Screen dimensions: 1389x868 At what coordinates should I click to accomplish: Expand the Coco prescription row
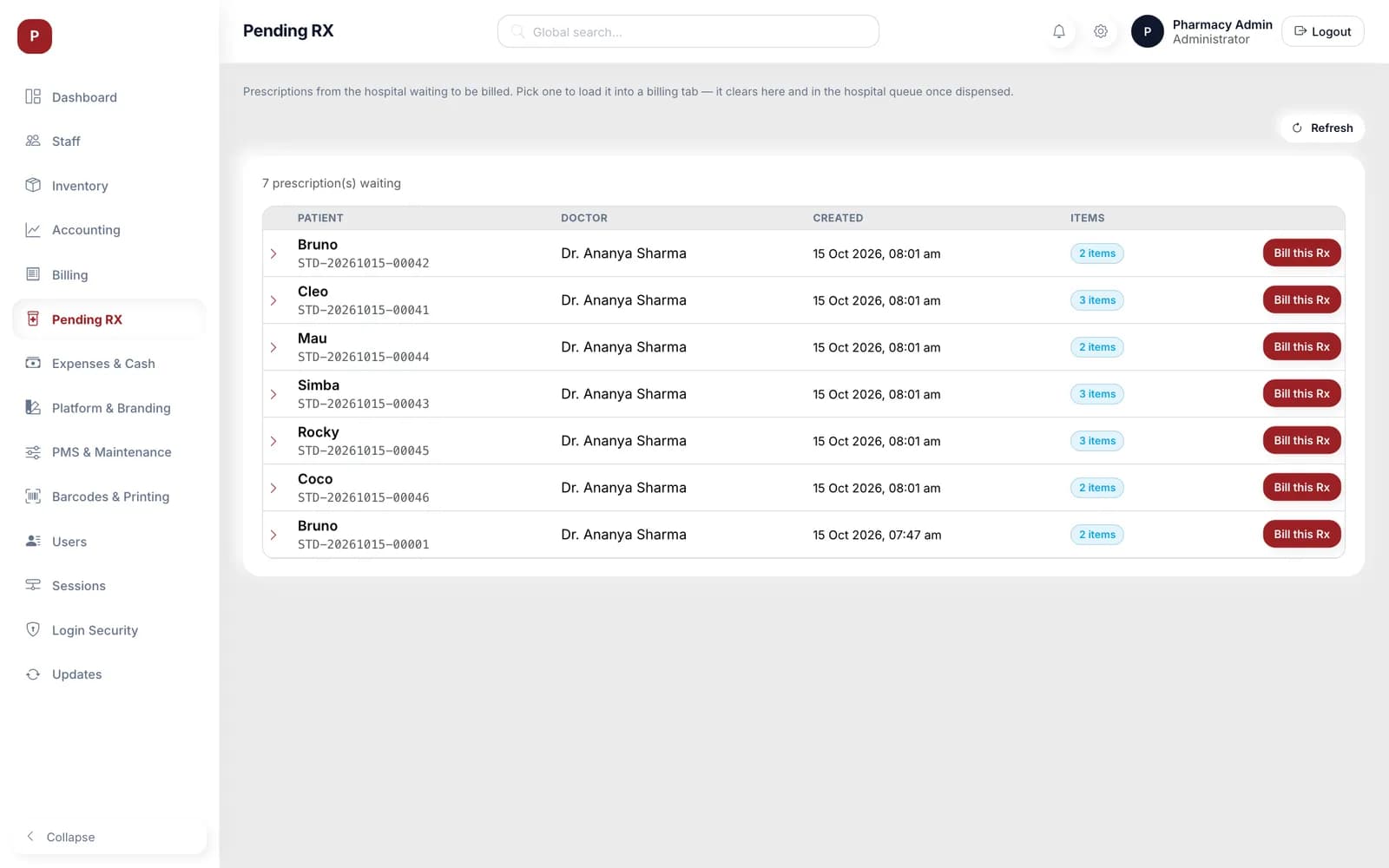[273, 488]
